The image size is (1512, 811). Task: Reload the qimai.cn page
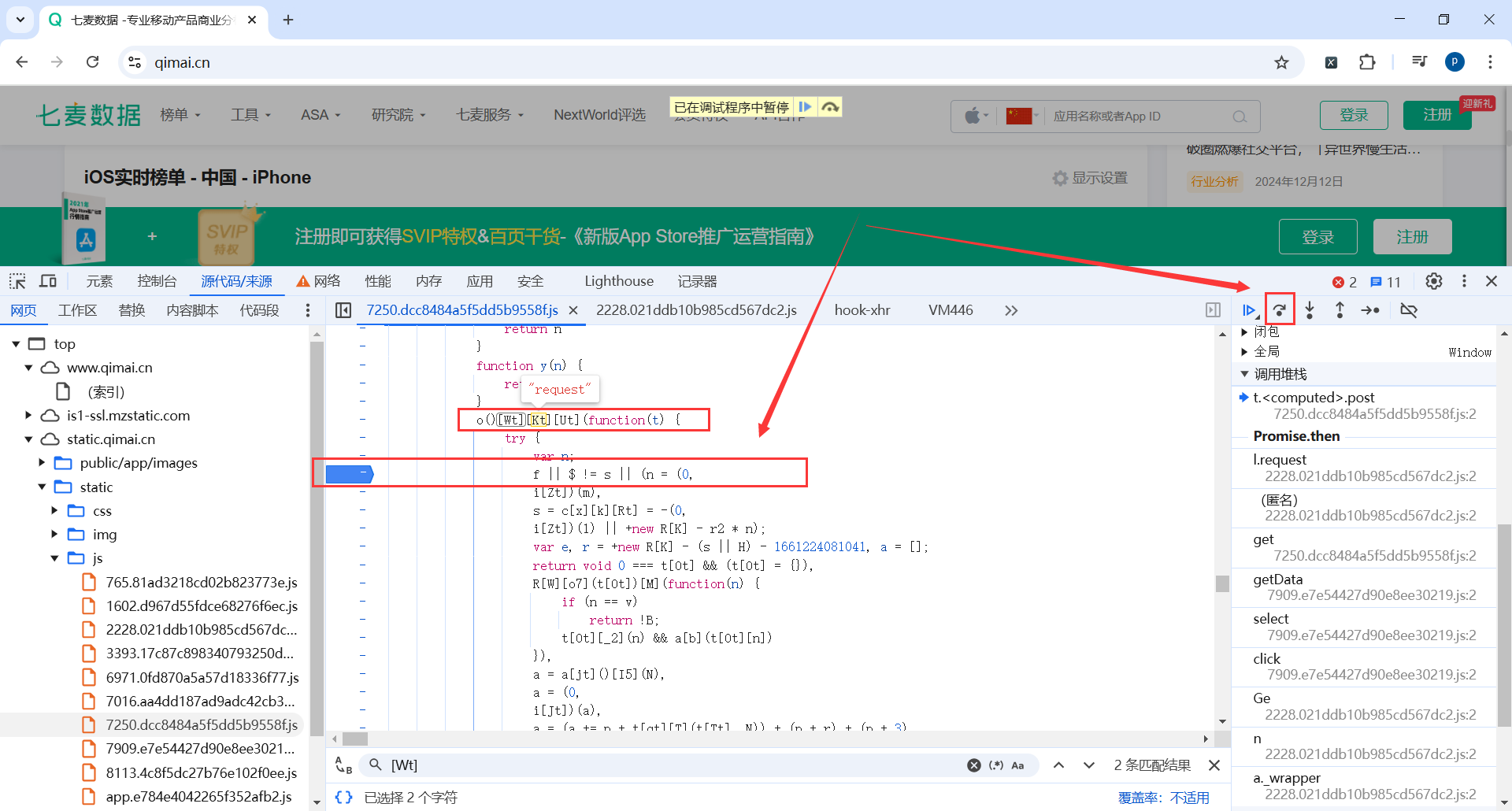pyautogui.click(x=93, y=62)
